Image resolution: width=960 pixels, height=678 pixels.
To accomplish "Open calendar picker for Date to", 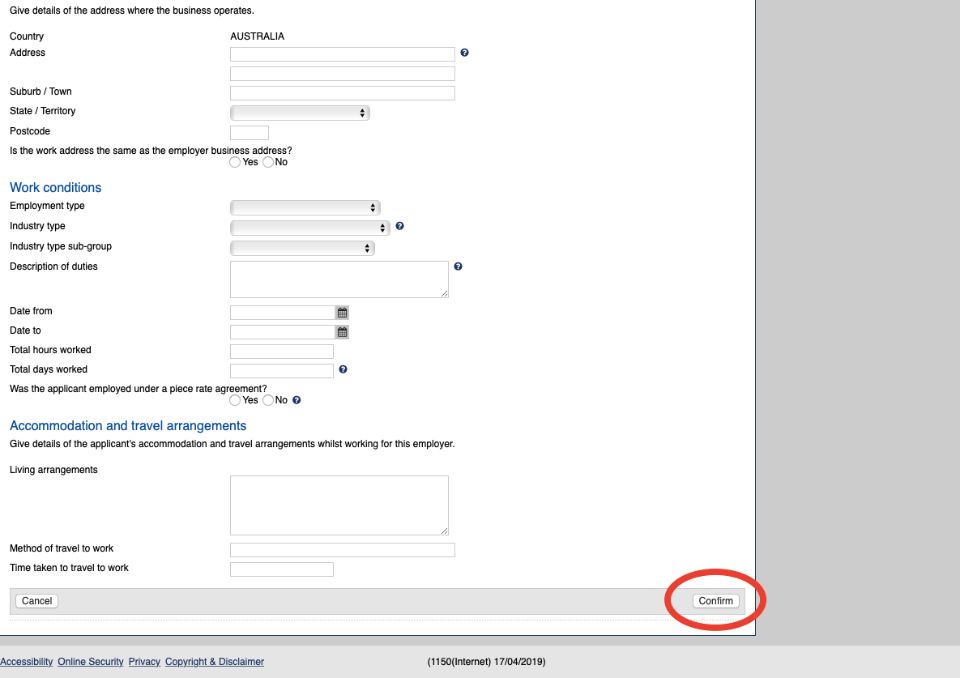I will pyautogui.click(x=342, y=332).
